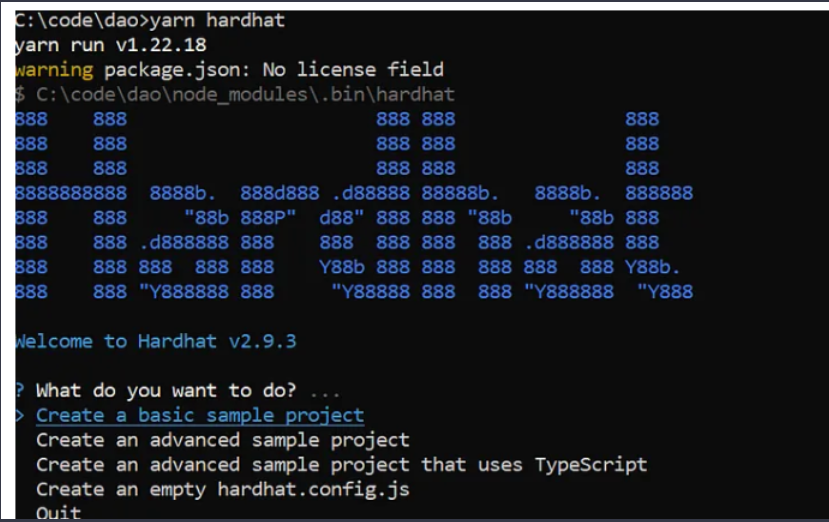Click the "Welcome to Hardhat v2.9.3" line
Image resolution: width=829 pixels, height=522 pixels.
pyautogui.click(x=156, y=341)
